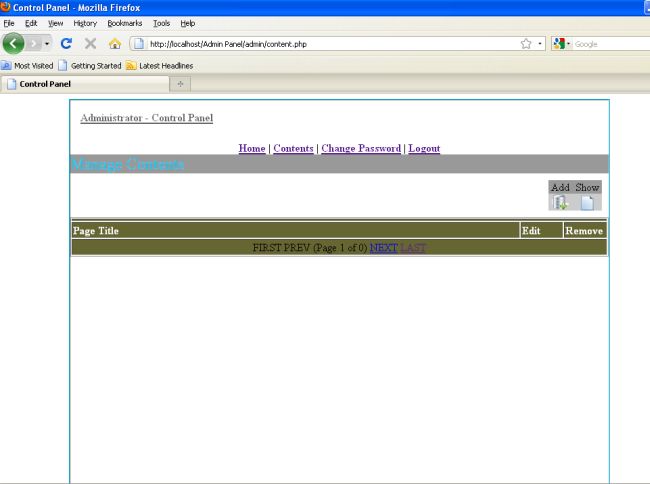Follow the Home navigation link
This screenshot has width=650, height=484.
click(252, 148)
